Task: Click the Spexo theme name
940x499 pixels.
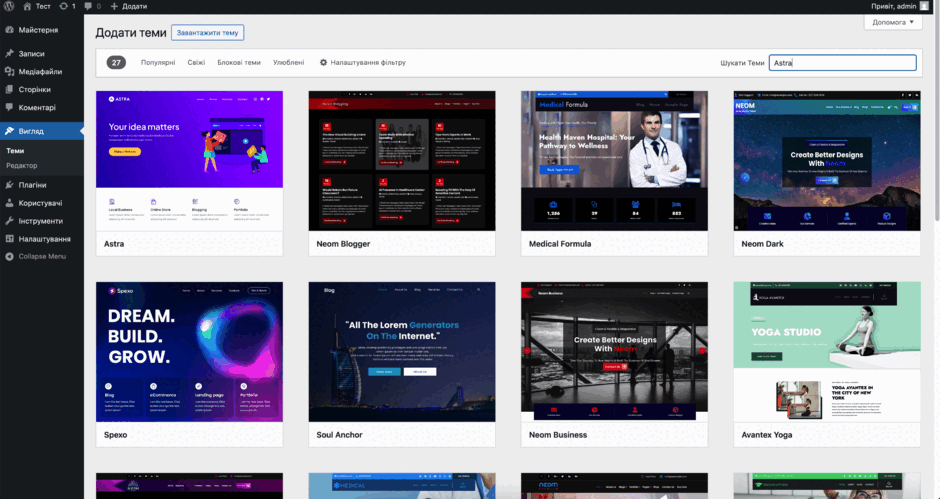Action: 116,435
